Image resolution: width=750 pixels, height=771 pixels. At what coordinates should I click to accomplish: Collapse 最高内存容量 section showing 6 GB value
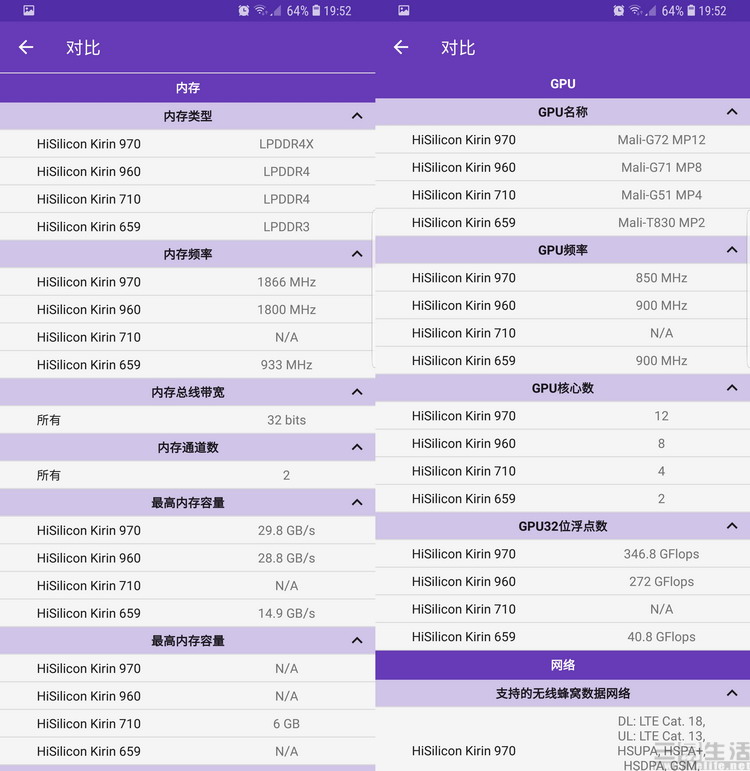pos(357,641)
